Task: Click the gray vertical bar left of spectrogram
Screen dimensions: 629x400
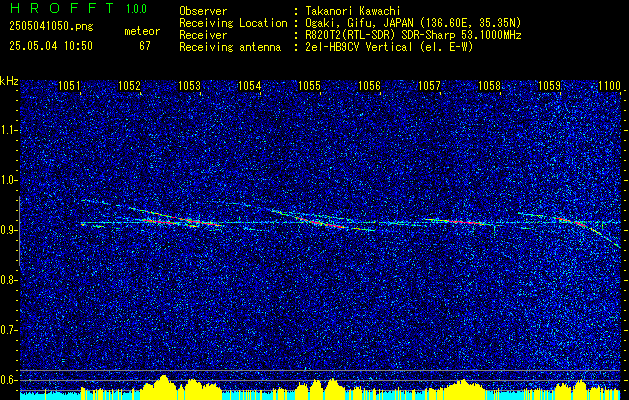Action: click(19, 231)
